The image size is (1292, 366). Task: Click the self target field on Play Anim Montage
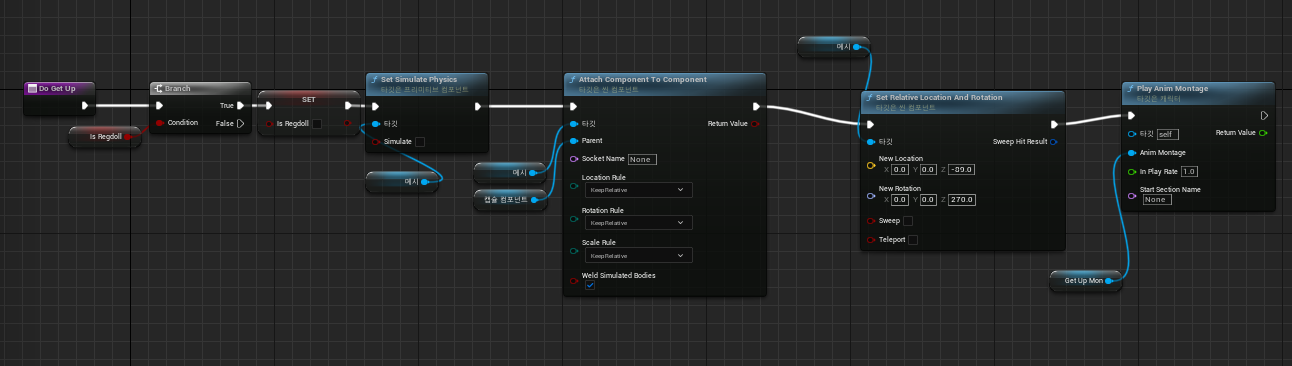[1168, 134]
